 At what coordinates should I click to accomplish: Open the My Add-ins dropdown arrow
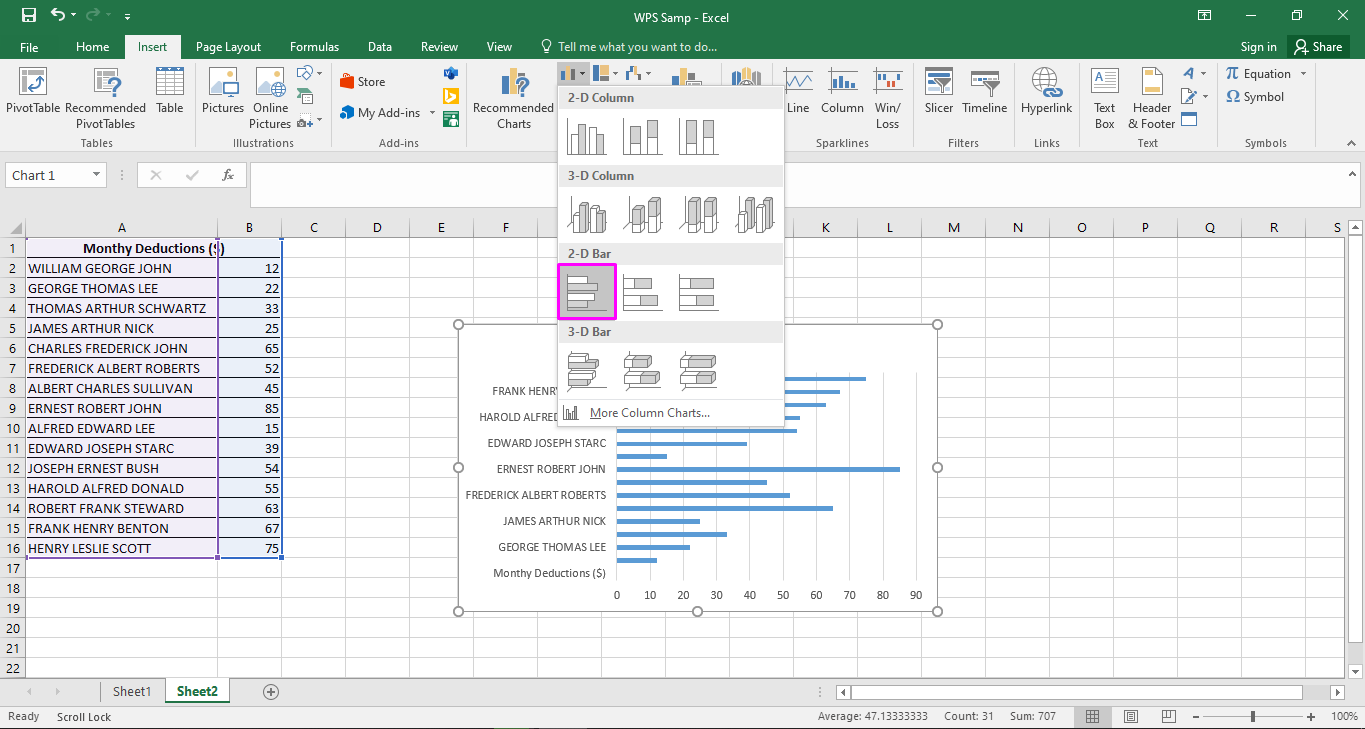[x=432, y=112]
